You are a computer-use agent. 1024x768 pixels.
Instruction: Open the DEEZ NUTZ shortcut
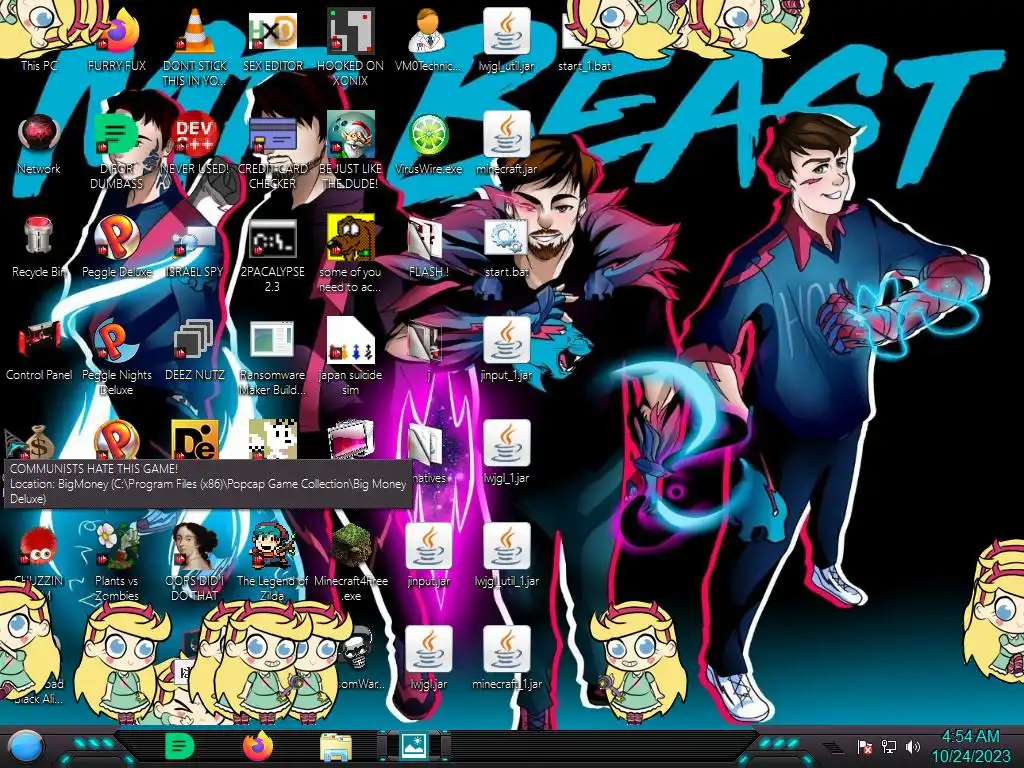(x=195, y=351)
